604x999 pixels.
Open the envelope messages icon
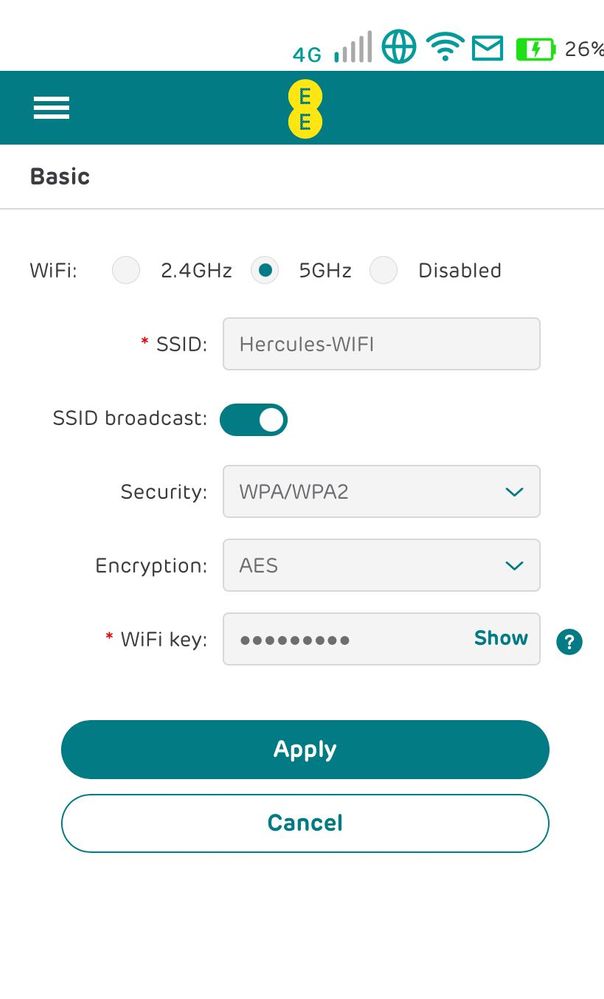pyautogui.click(x=487, y=47)
